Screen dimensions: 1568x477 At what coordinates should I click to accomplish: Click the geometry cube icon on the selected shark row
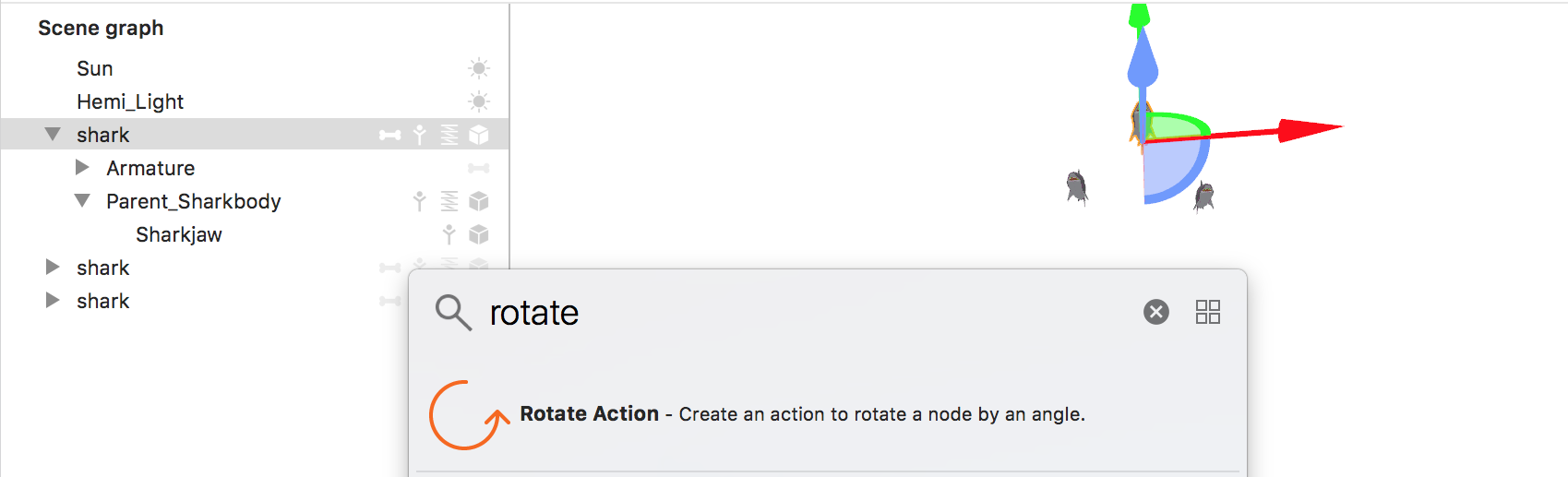tap(478, 135)
